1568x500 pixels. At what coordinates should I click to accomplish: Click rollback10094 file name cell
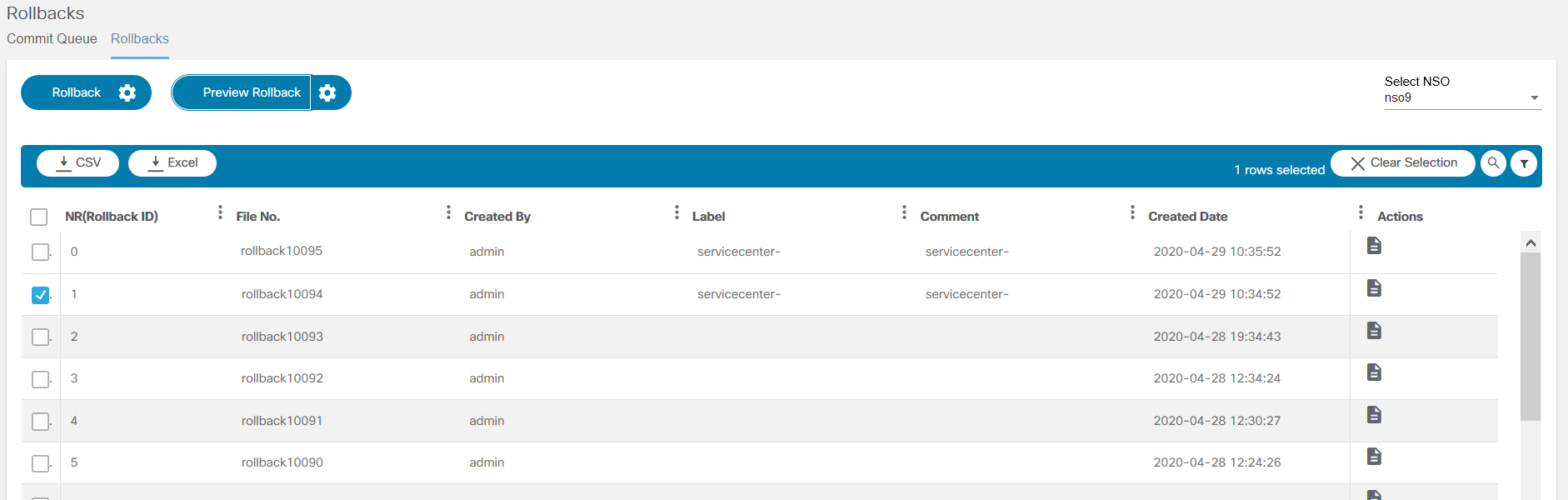(x=282, y=294)
